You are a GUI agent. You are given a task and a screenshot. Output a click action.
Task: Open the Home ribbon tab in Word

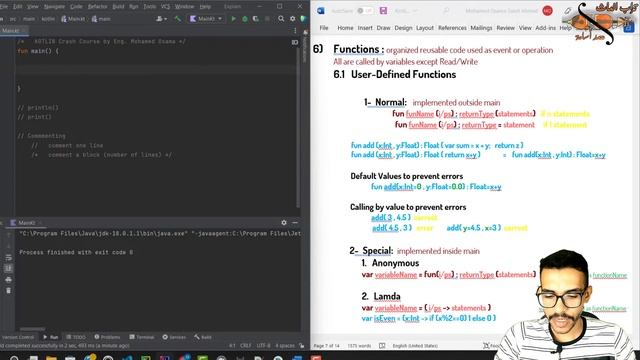point(345,28)
